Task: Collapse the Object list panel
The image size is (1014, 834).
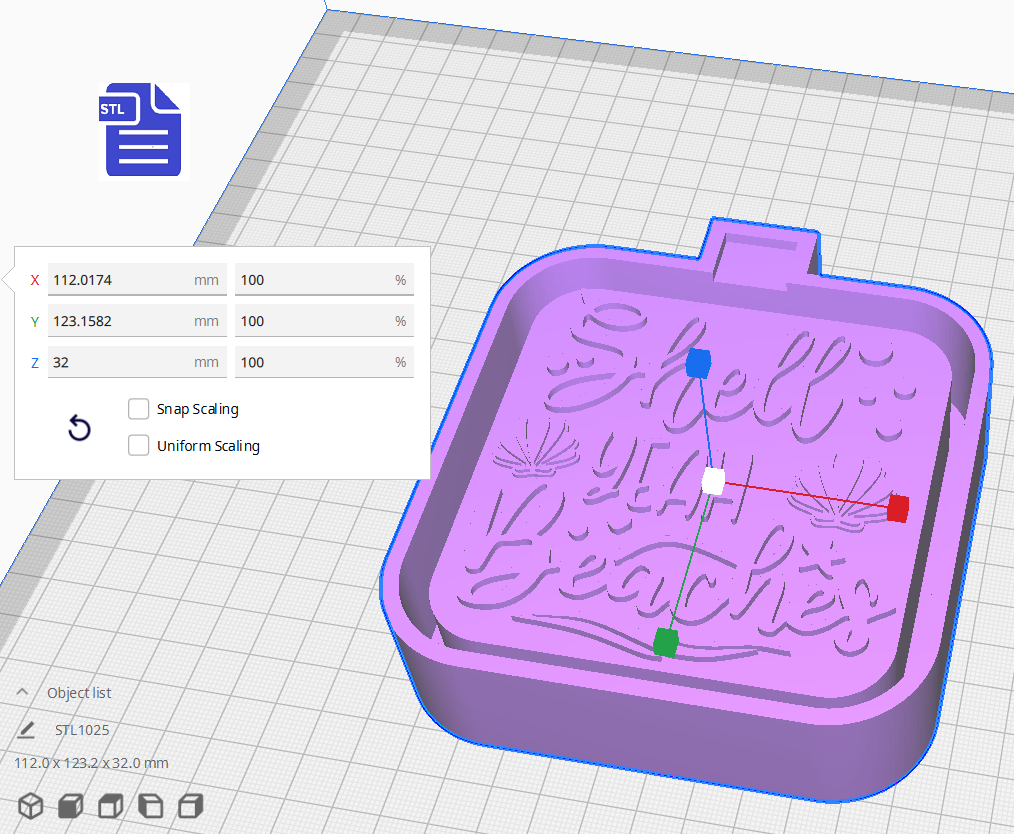Action: coord(22,691)
